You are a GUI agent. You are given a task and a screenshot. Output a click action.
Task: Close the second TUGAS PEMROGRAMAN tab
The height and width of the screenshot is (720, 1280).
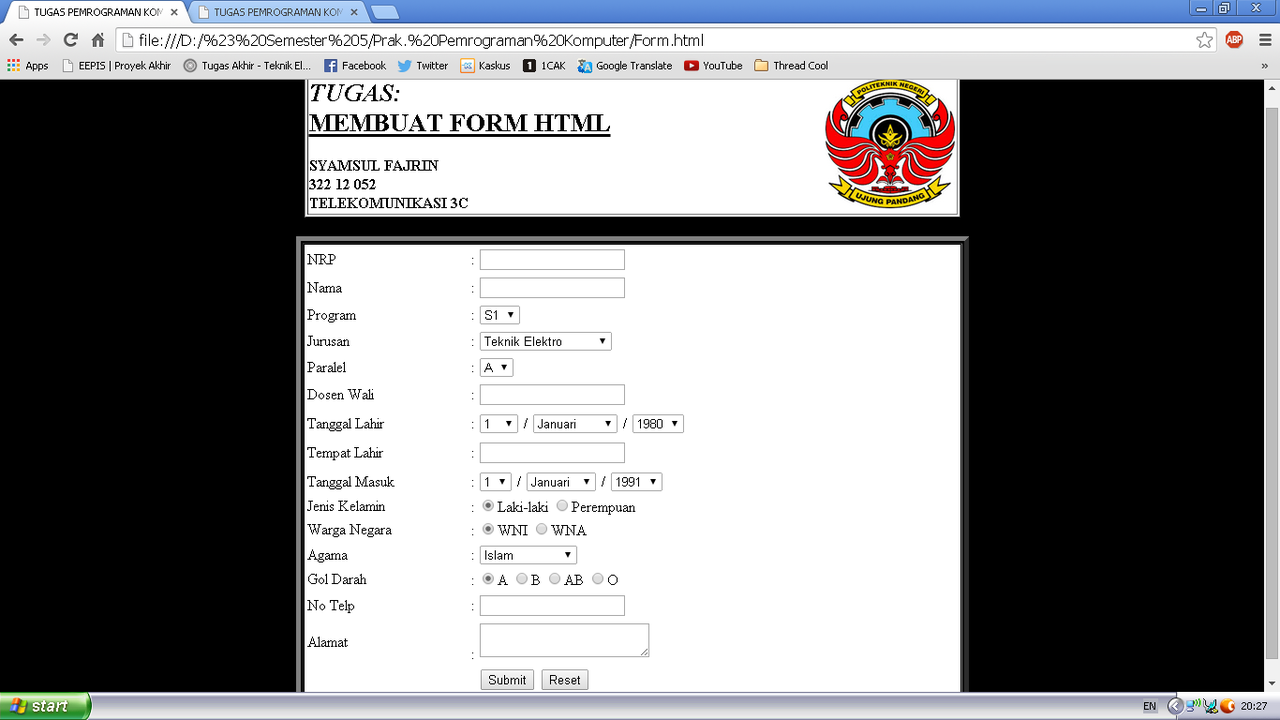(x=354, y=12)
